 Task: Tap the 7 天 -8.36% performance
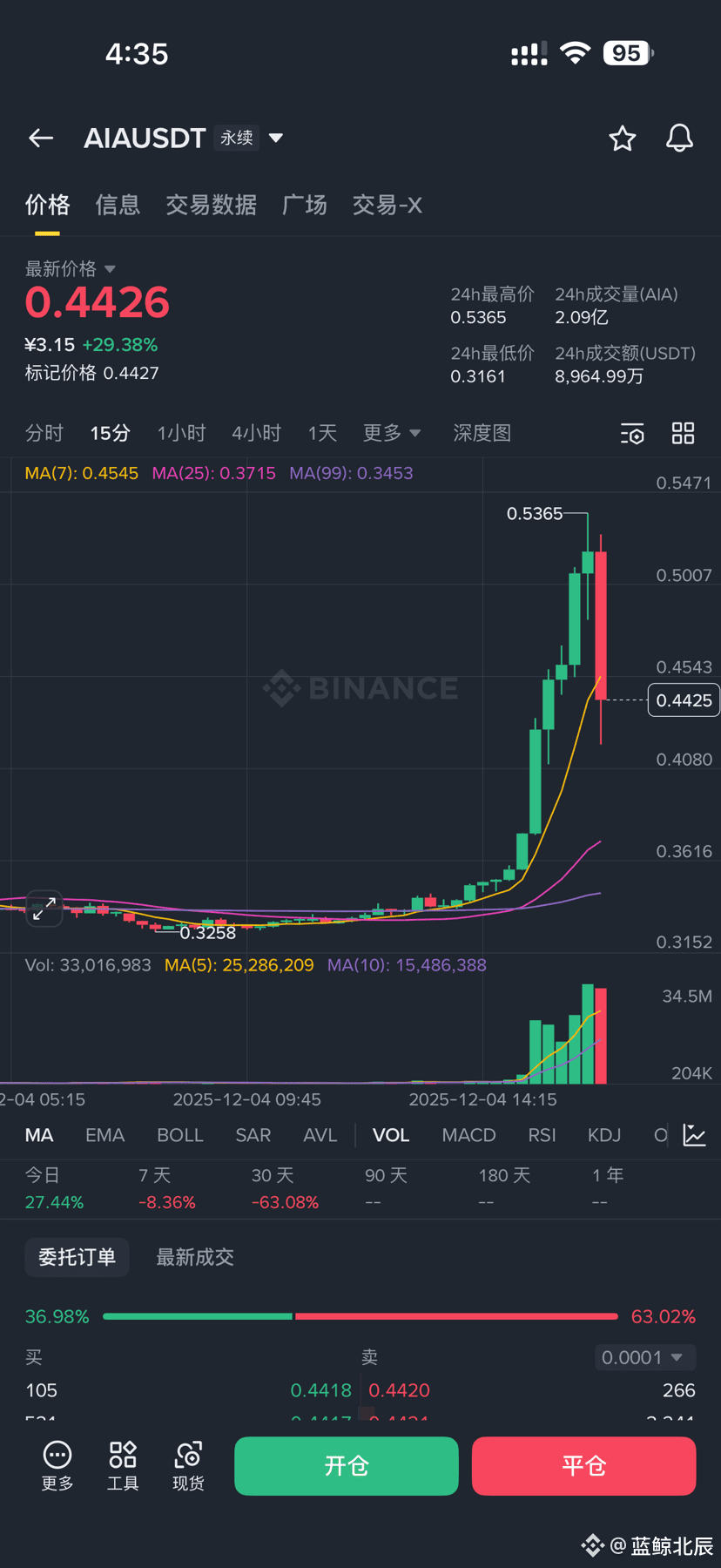(167, 1189)
